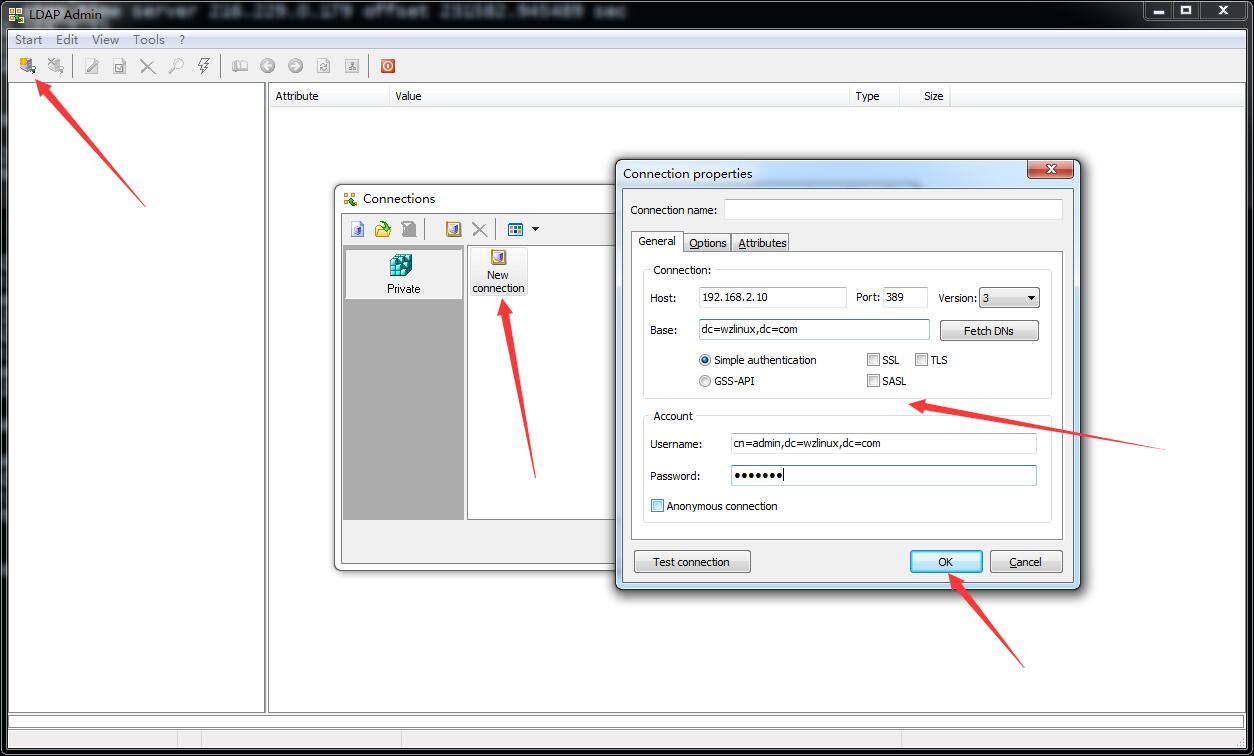Screen dimensions: 1254x756
Task: Select Simple authentication radio button
Action: pyautogui.click(x=705, y=360)
